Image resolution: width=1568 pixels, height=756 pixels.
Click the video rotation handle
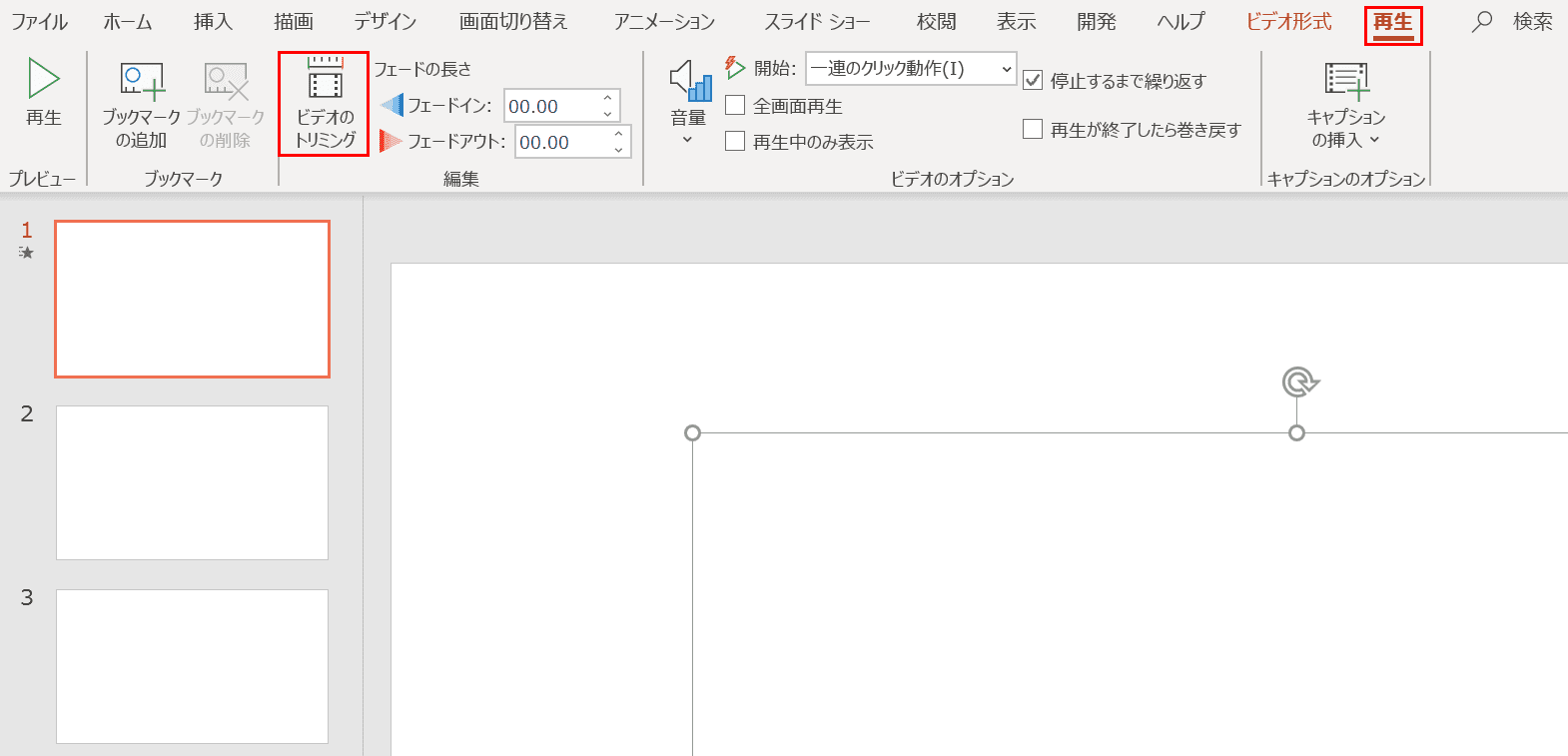coord(1298,381)
